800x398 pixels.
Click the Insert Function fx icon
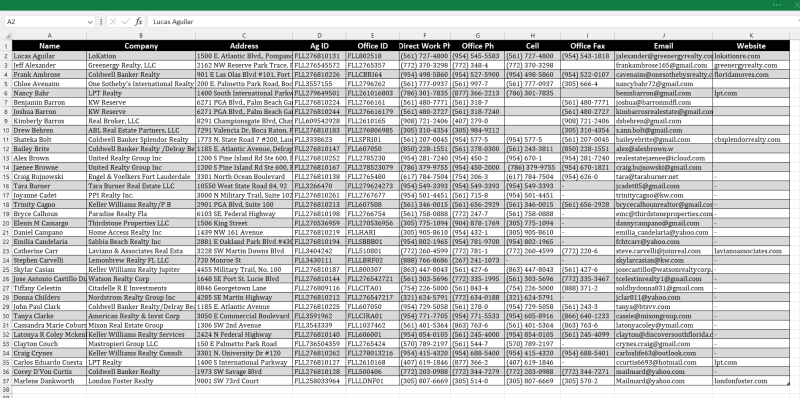(x=139, y=22)
